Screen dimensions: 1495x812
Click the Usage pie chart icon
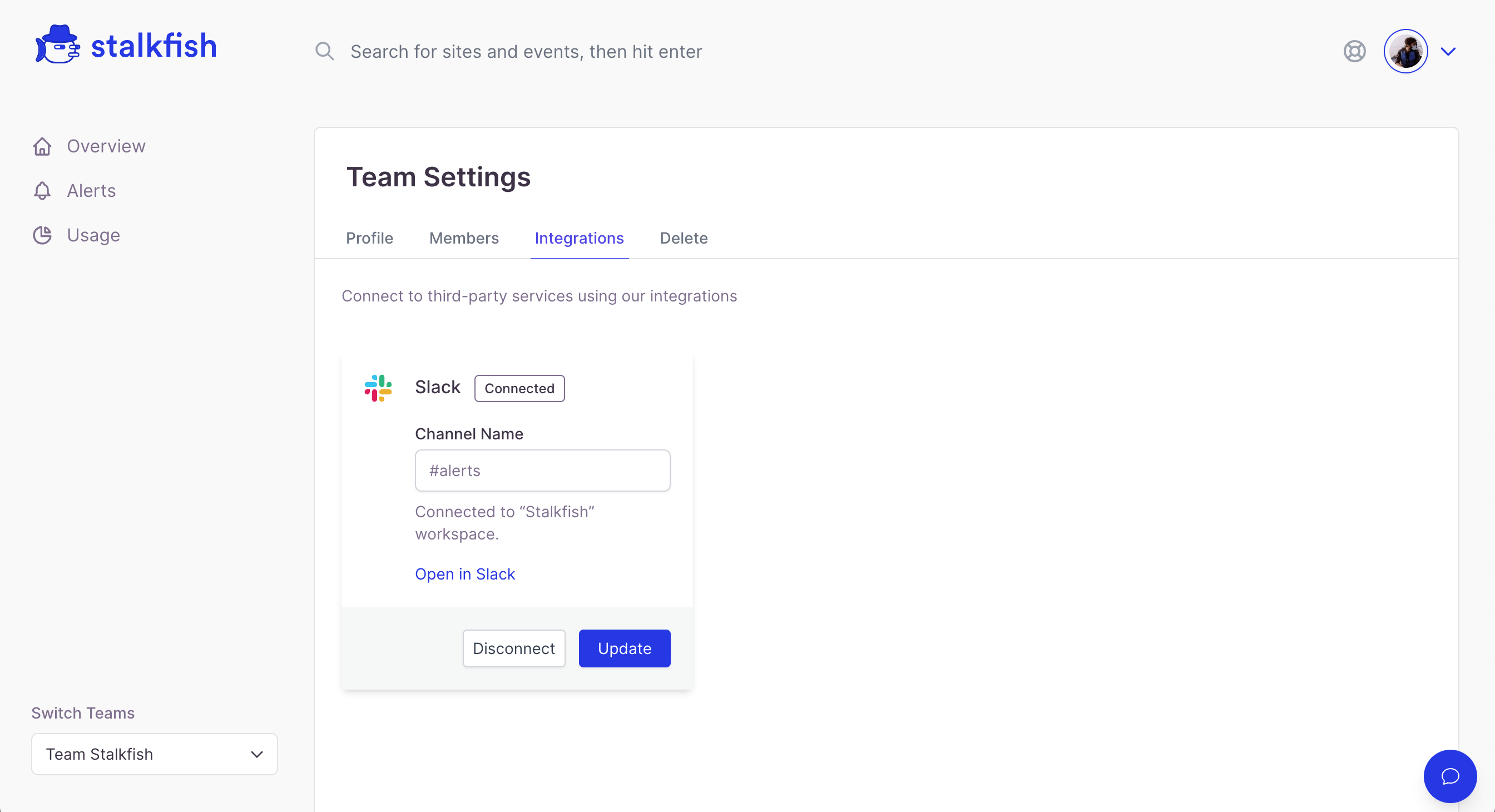point(42,235)
